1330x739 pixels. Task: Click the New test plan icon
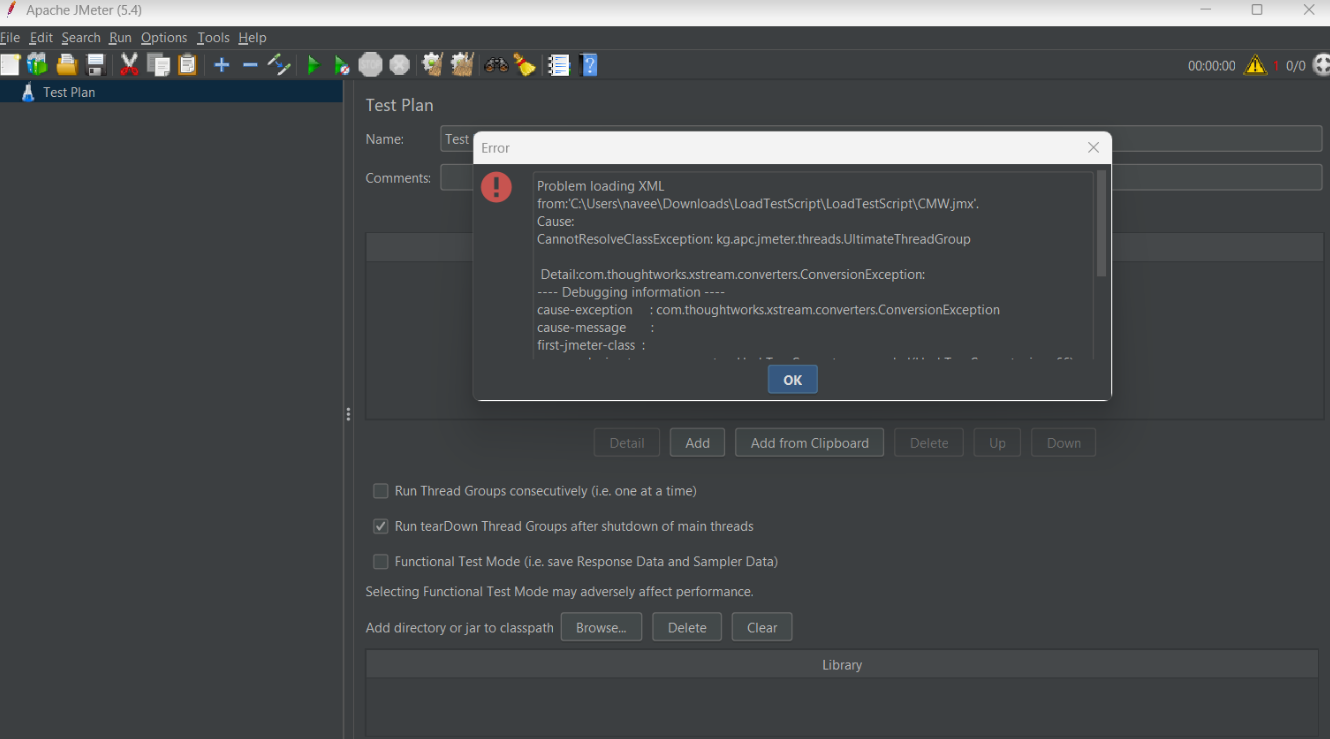tap(10, 65)
